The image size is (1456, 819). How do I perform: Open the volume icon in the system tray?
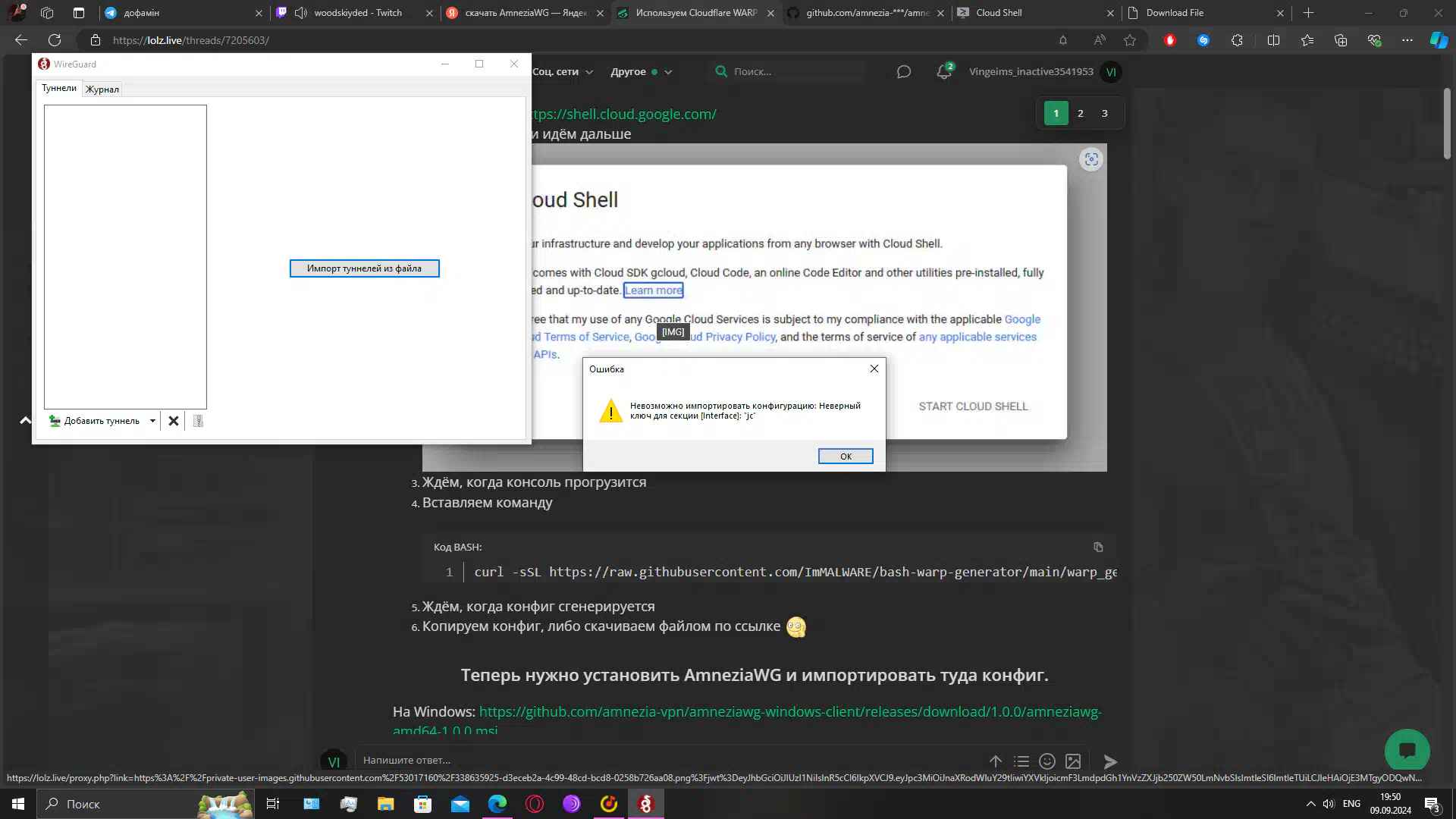point(1329,804)
